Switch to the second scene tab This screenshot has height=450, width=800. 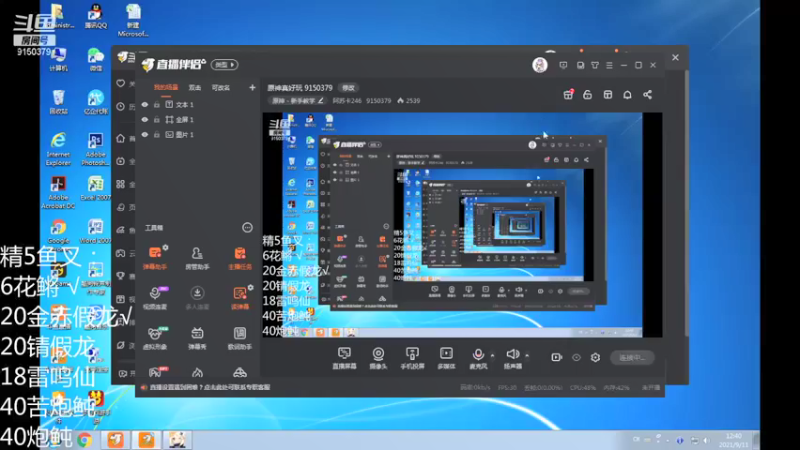point(195,88)
